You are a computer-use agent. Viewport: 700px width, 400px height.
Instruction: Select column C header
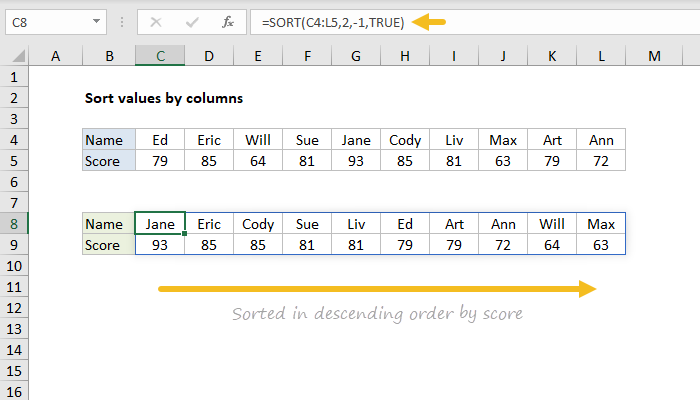[x=160, y=56]
